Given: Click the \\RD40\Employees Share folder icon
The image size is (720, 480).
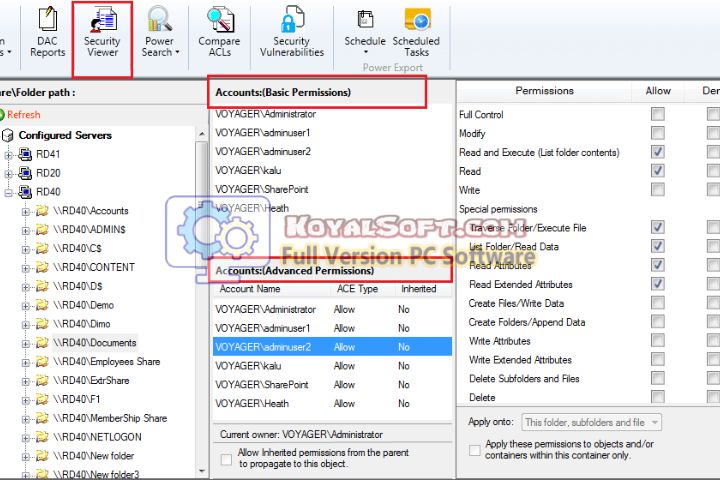Looking at the screenshot, I should tap(42, 361).
